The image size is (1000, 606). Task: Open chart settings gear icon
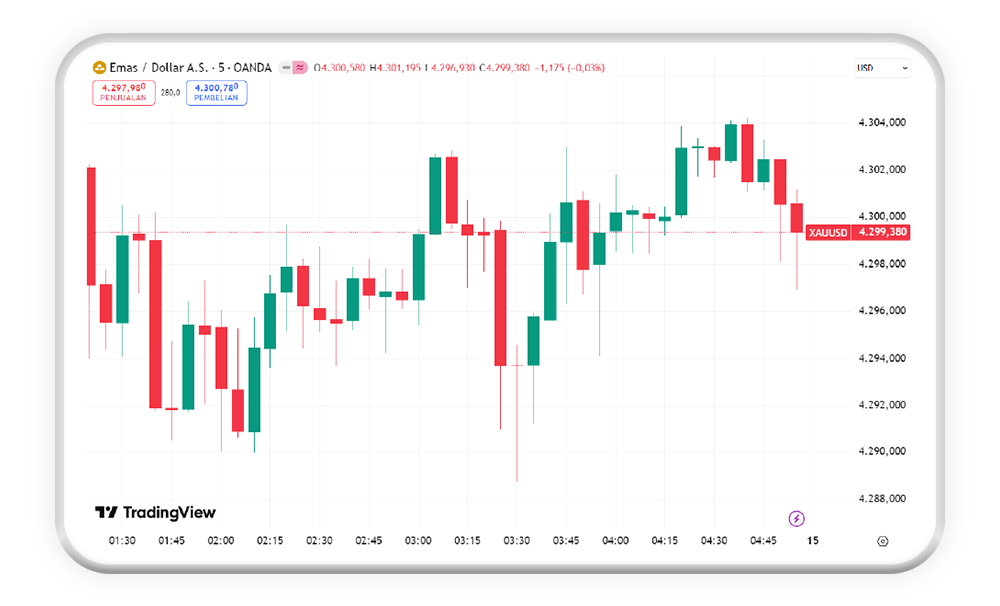click(882, 541)
